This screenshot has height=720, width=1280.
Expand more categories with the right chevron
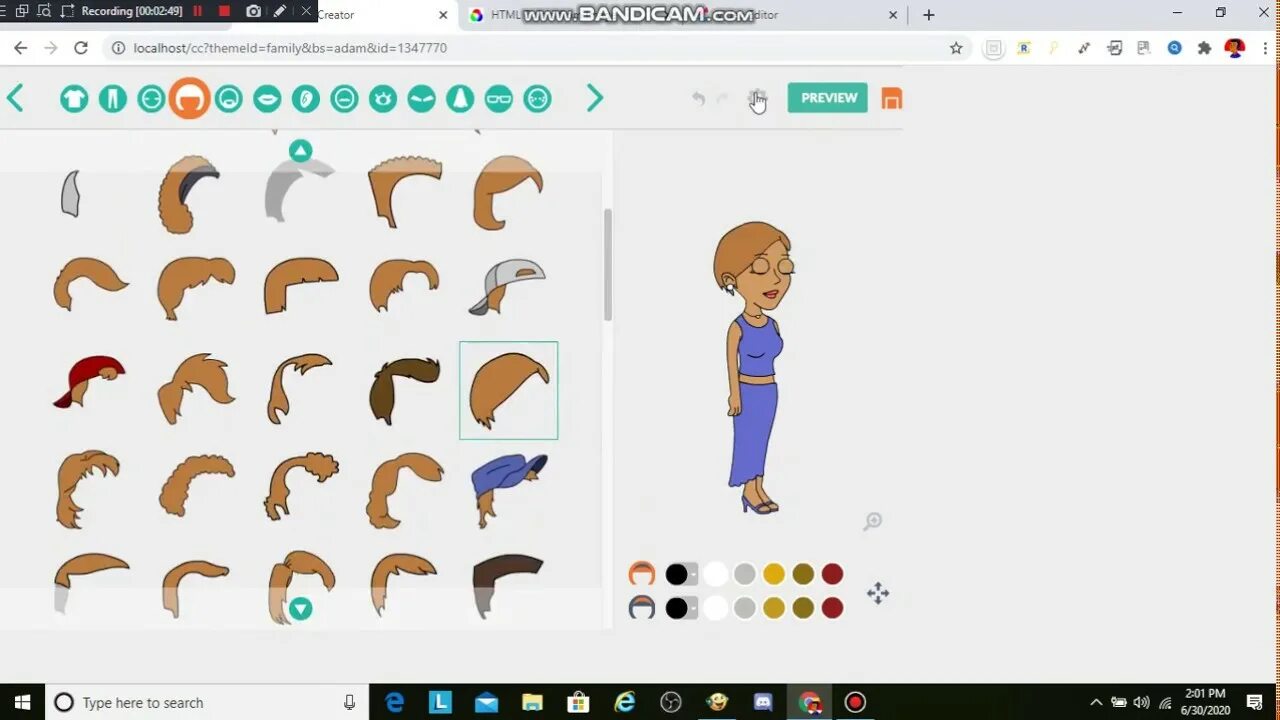[595, 98]
